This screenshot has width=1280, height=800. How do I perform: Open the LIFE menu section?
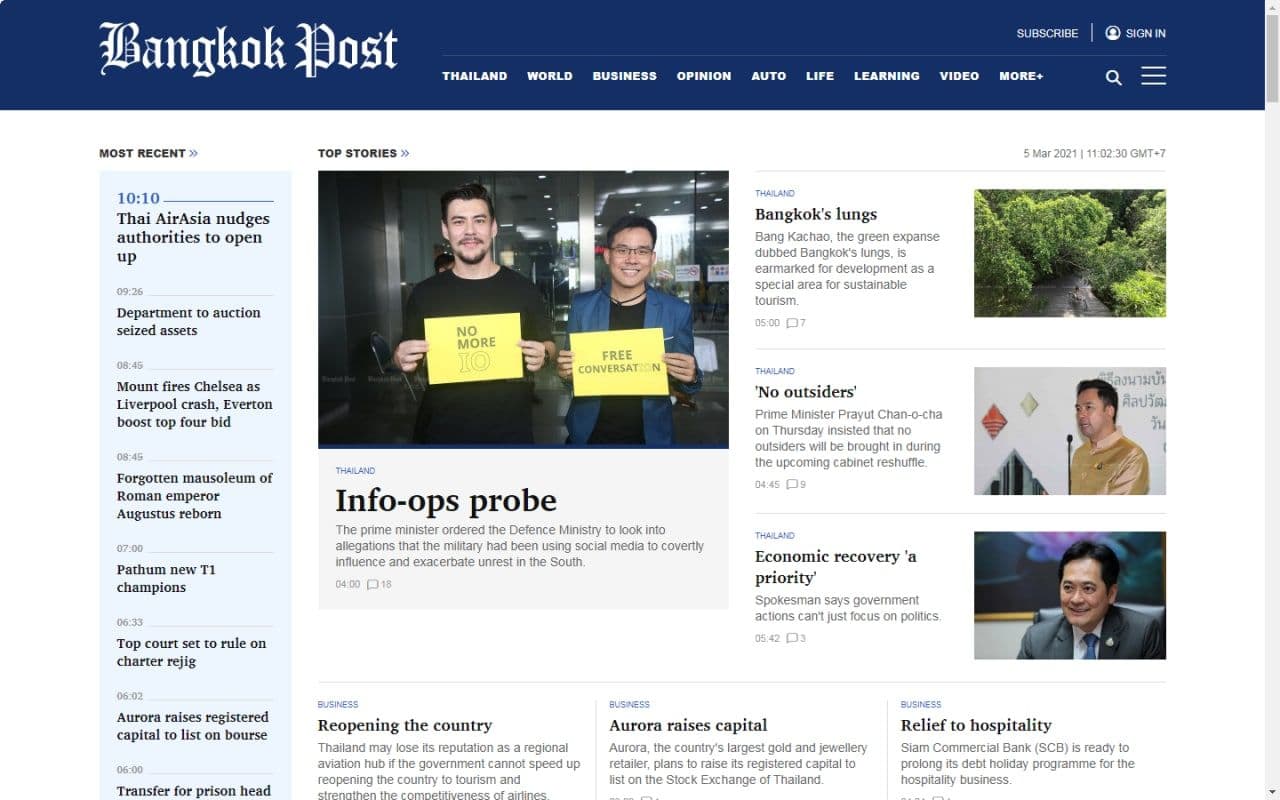[820, 76]
